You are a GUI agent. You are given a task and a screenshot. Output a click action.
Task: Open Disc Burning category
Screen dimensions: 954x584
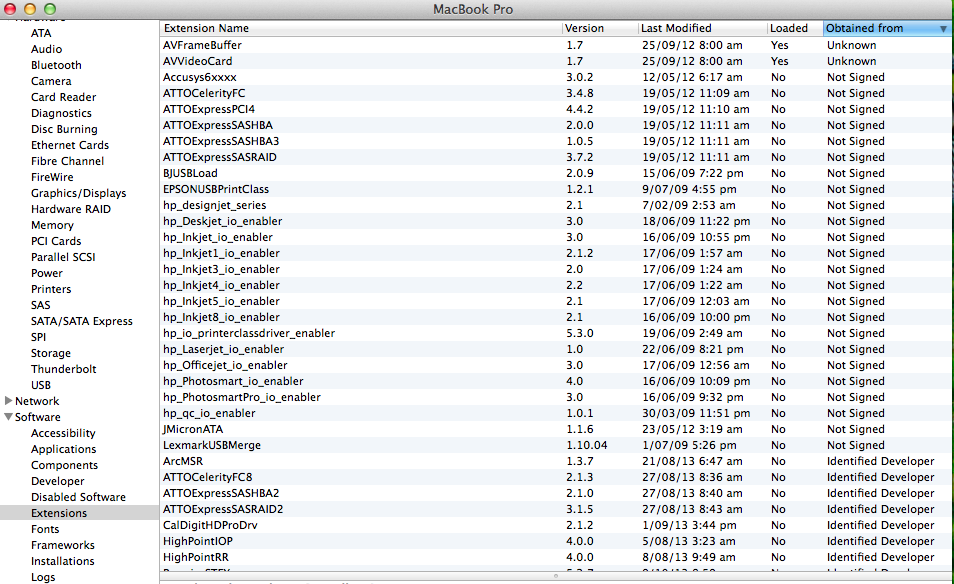64,129
